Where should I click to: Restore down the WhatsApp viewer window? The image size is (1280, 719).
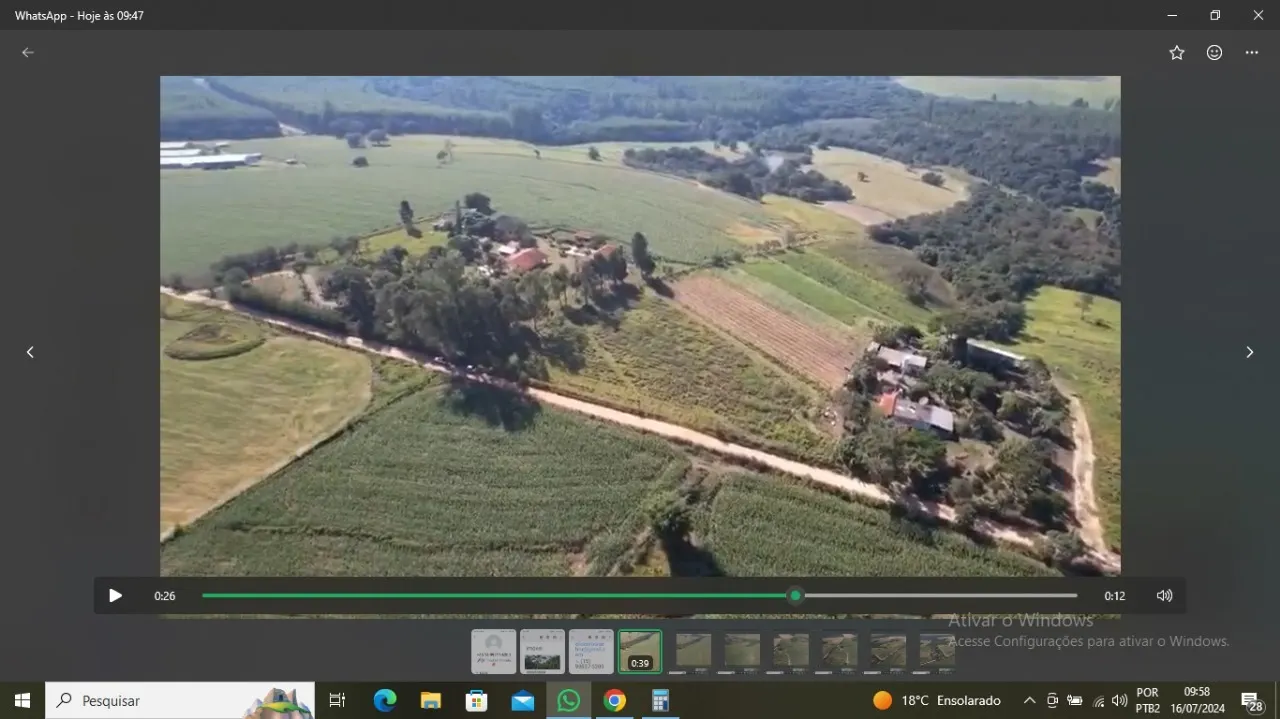(x=1215, y=15)
